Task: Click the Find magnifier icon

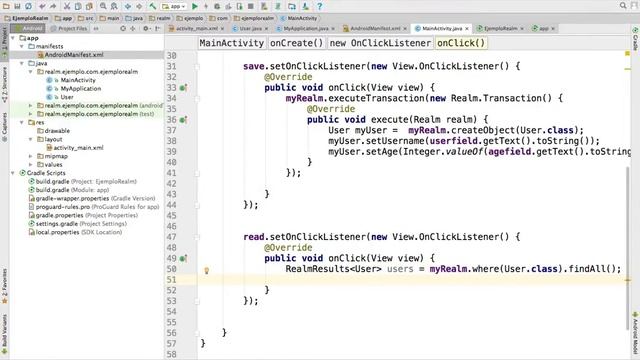Action: pyautogui.click(x=103, y=6)
